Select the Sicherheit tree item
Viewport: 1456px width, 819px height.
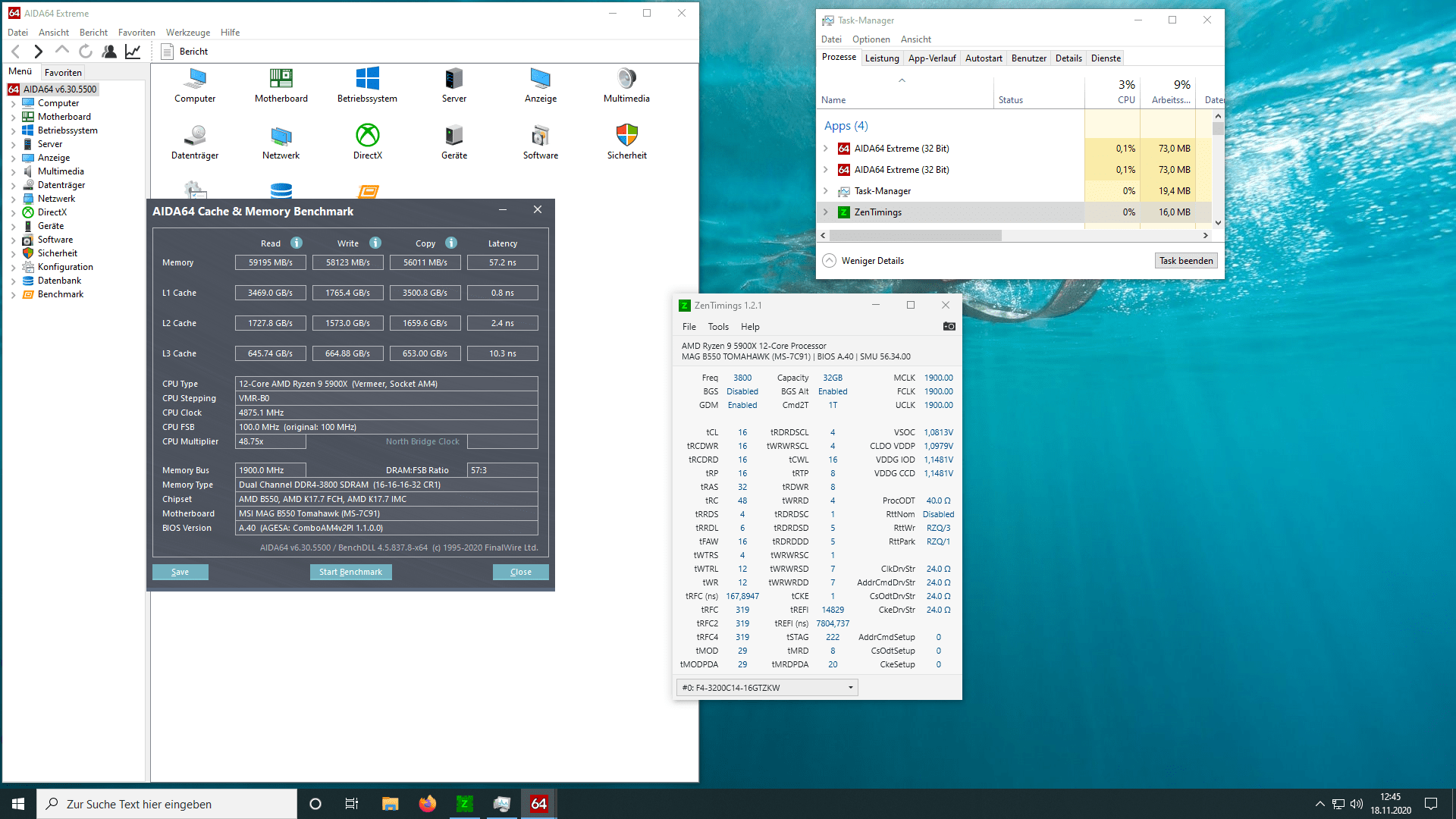pos(58,253)
